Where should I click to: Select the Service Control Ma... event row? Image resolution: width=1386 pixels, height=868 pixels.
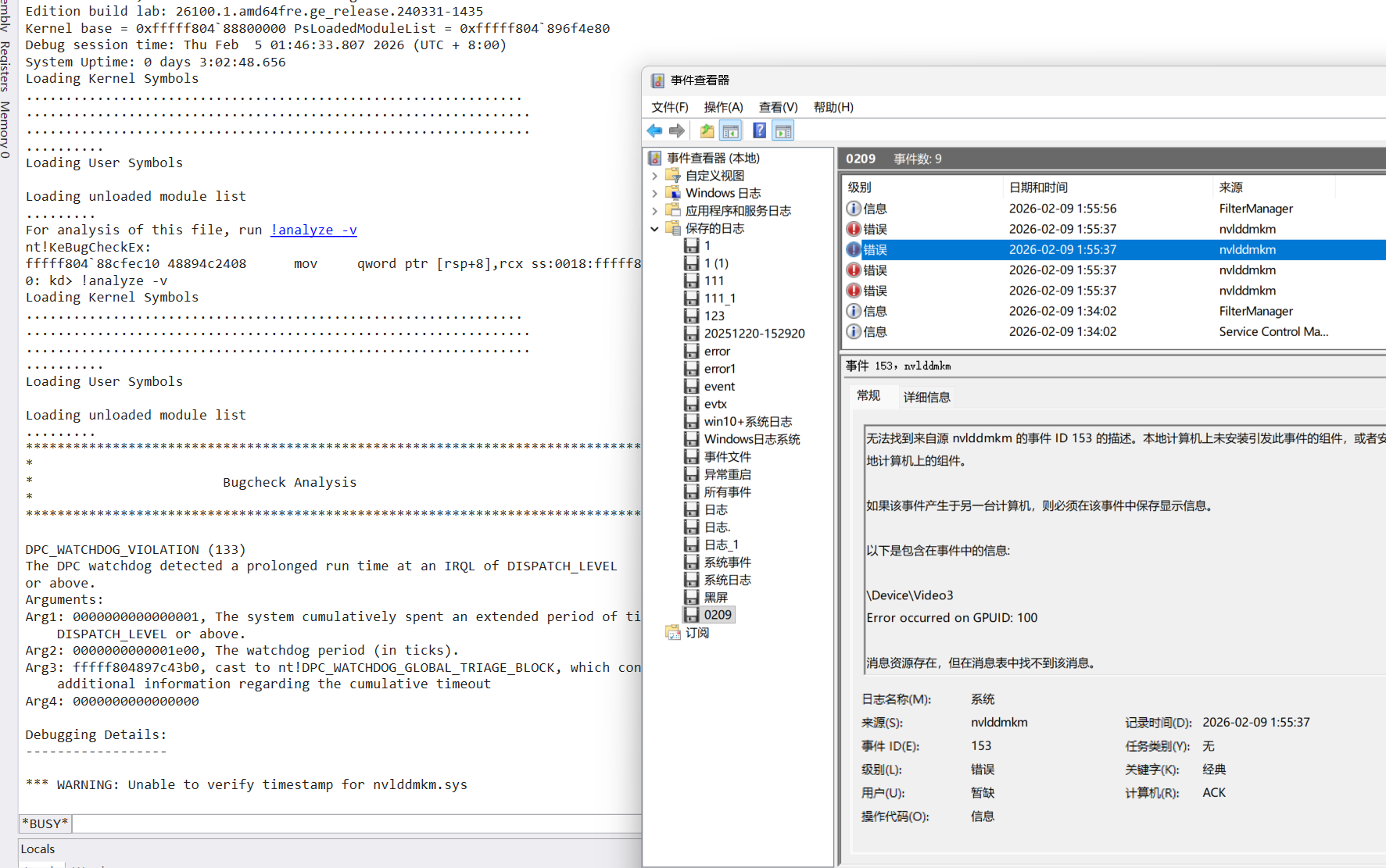pos(1114,331)
